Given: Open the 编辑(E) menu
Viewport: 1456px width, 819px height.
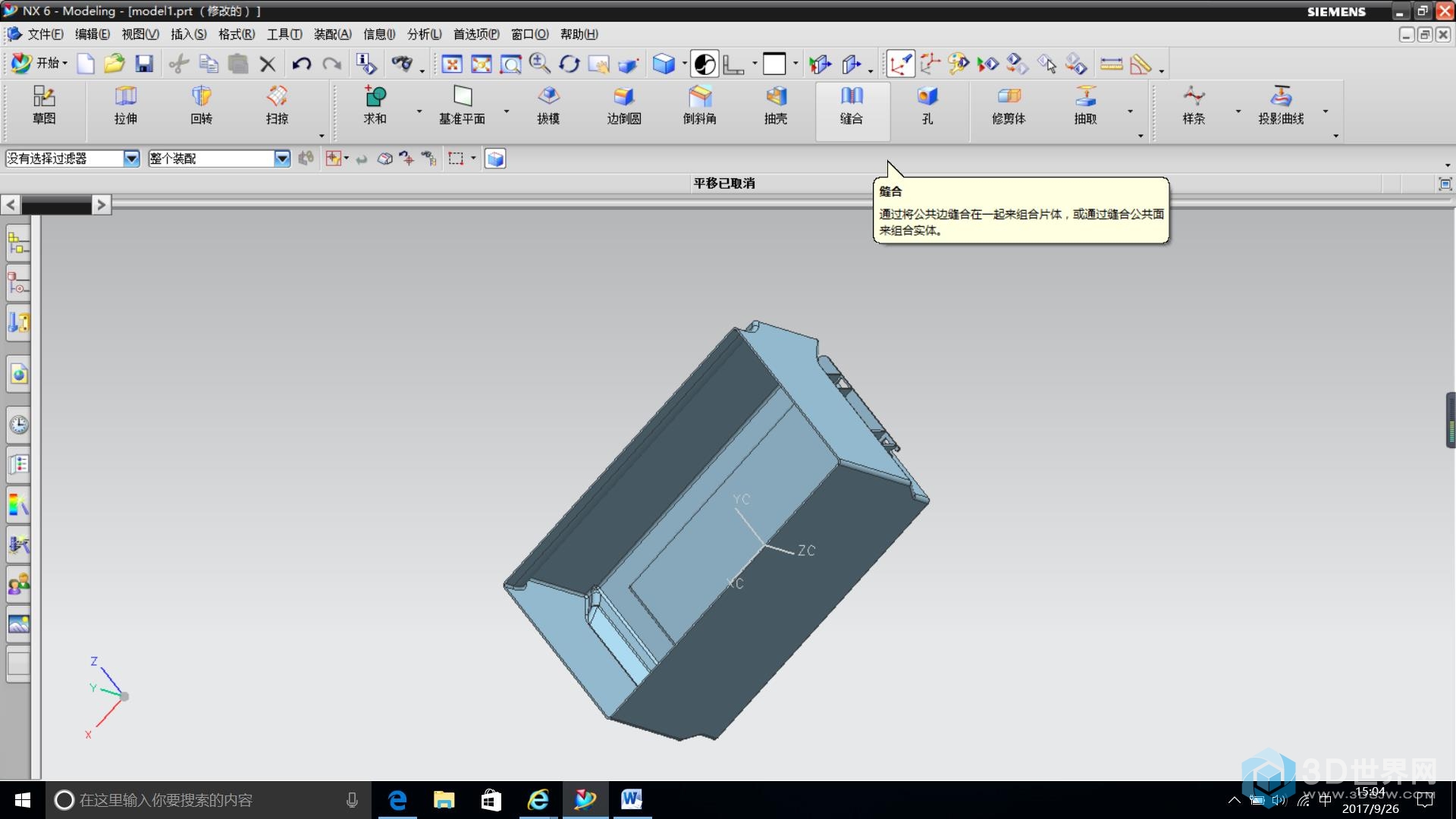Looking at the screenshot, I should 93,34.
